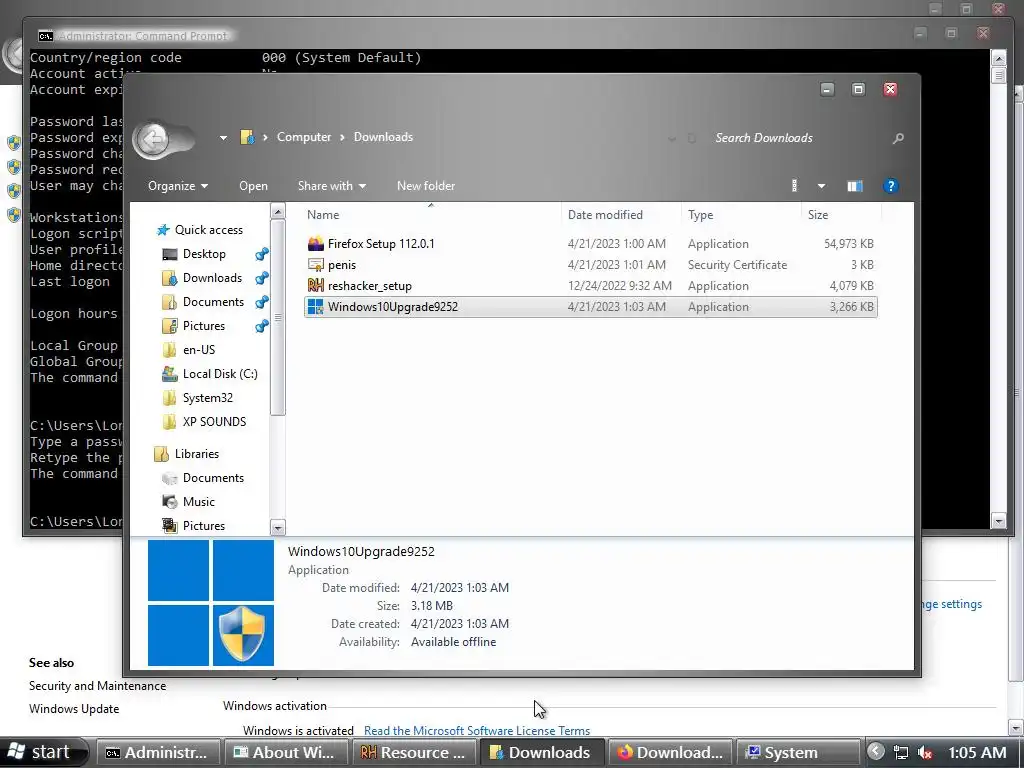Screen dimensions: 1024x768
Task: Click the change view icon
Action: click(795, 186)
